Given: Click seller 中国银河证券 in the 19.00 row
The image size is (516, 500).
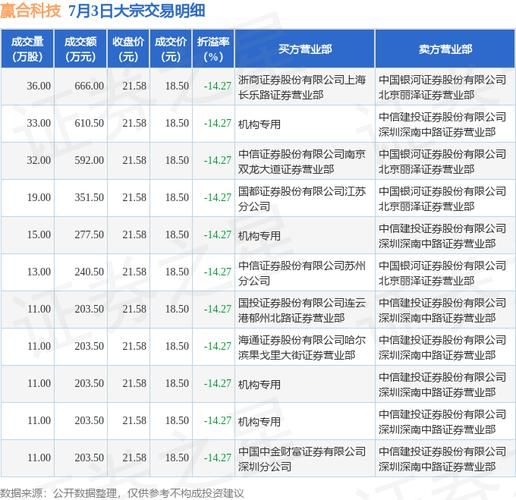Looking at the screenshot, I should click(443, 199).
